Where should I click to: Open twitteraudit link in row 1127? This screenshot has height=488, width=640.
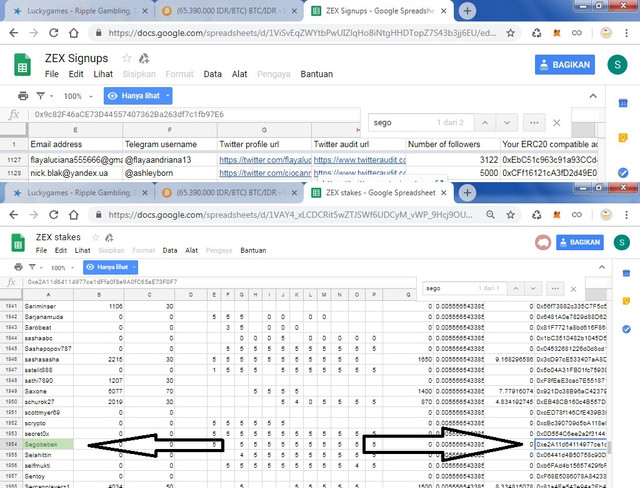(x=359, y=160)
